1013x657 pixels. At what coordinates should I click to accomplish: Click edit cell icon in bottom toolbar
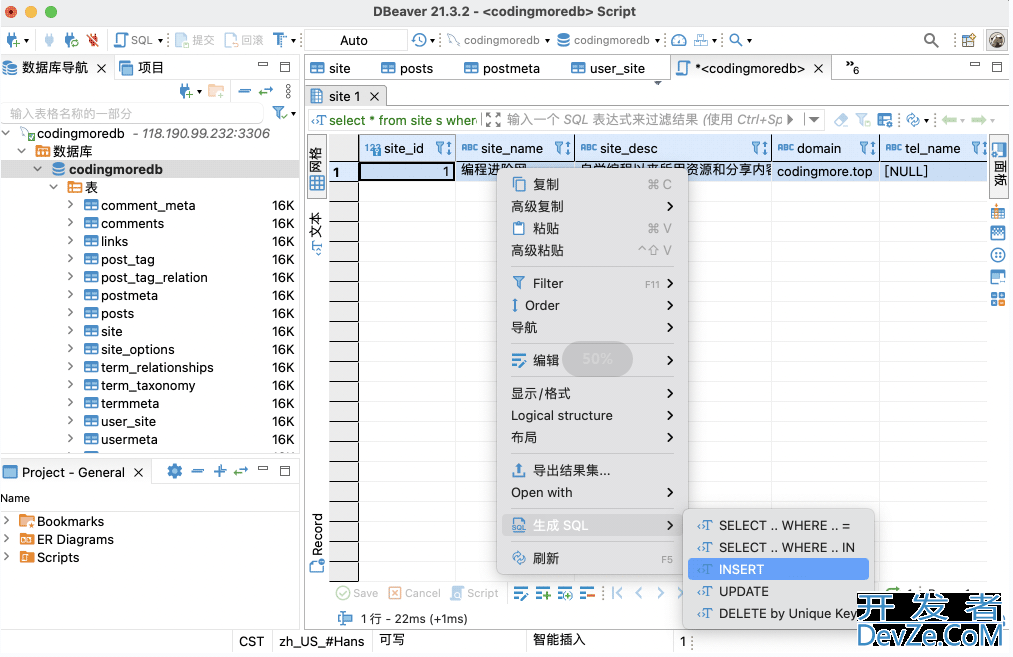[x=521, y=593]
